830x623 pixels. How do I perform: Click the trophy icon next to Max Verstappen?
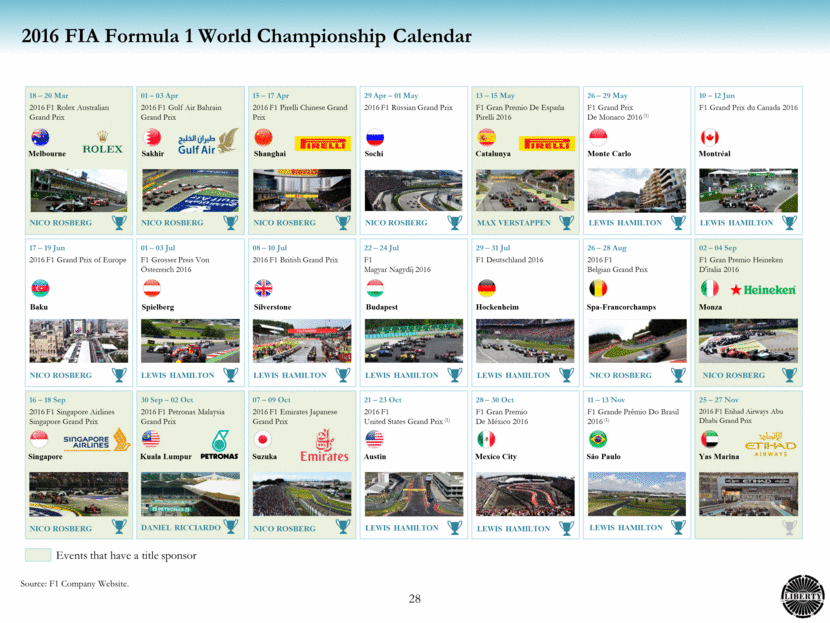pos(567,223)
